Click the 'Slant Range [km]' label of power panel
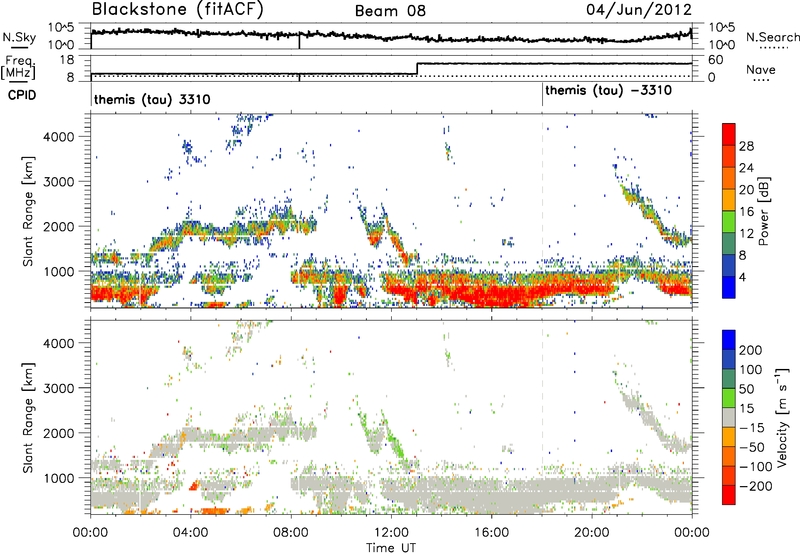The image size is (800, 554). pos(28,211)
